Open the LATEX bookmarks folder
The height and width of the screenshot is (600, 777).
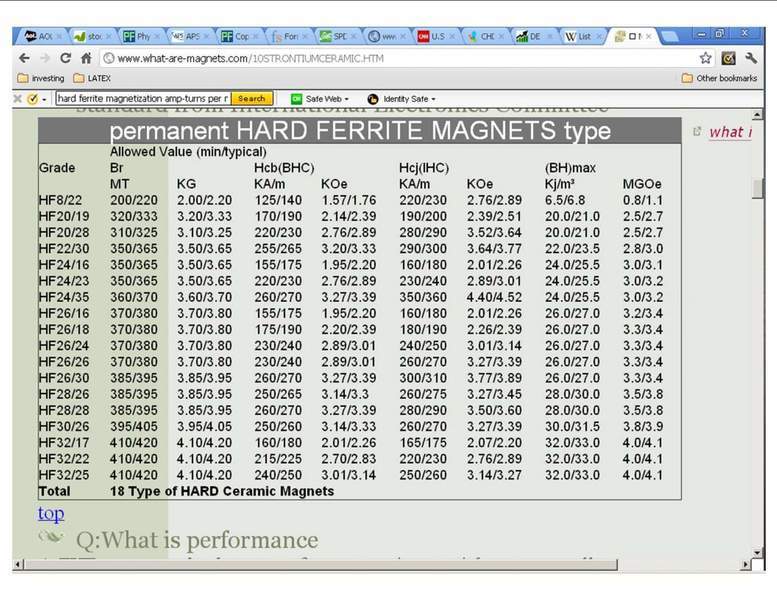(92, 78)
